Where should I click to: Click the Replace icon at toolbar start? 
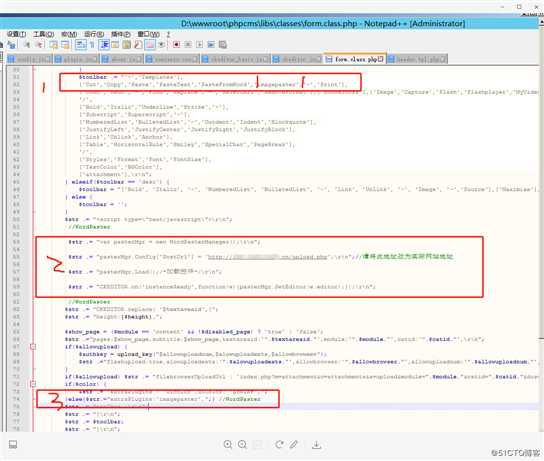coord(12,44)
